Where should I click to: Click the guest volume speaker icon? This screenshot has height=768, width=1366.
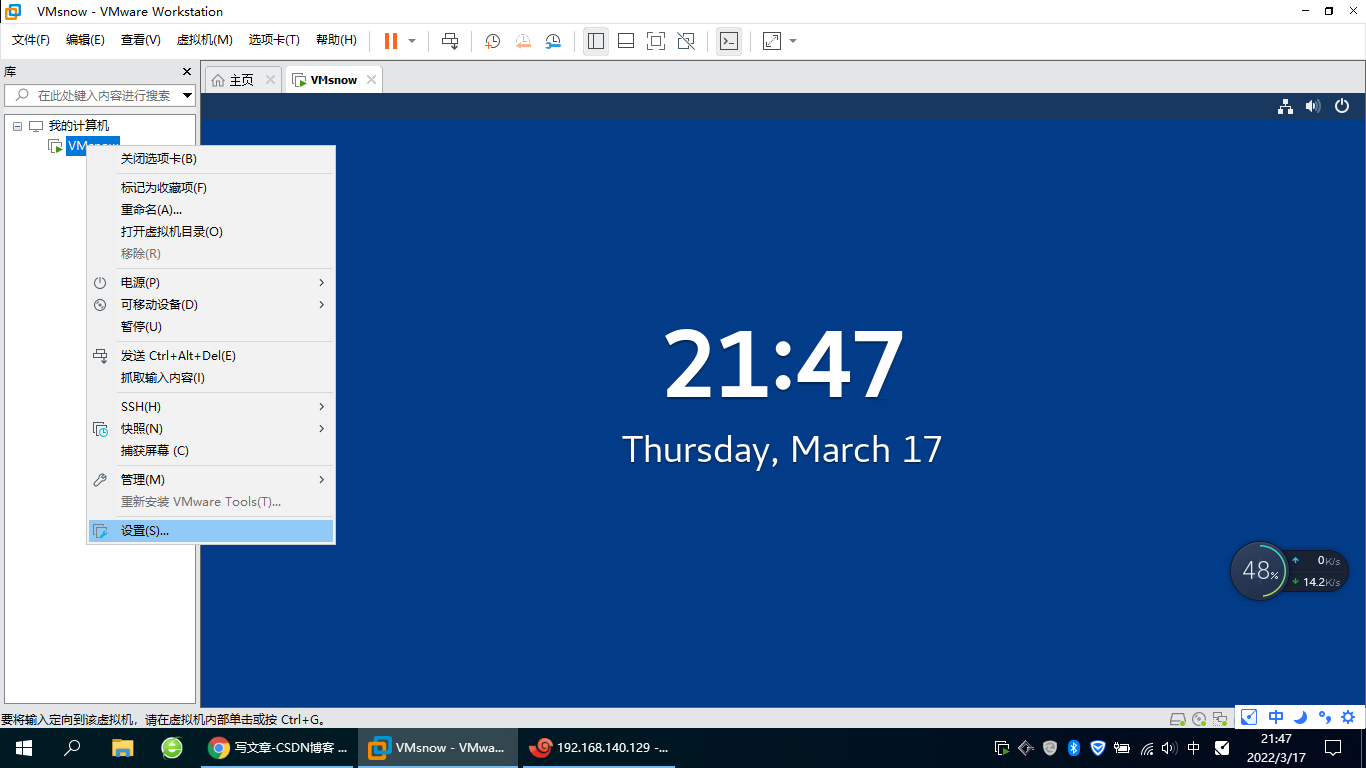[x=1313, y=107]
